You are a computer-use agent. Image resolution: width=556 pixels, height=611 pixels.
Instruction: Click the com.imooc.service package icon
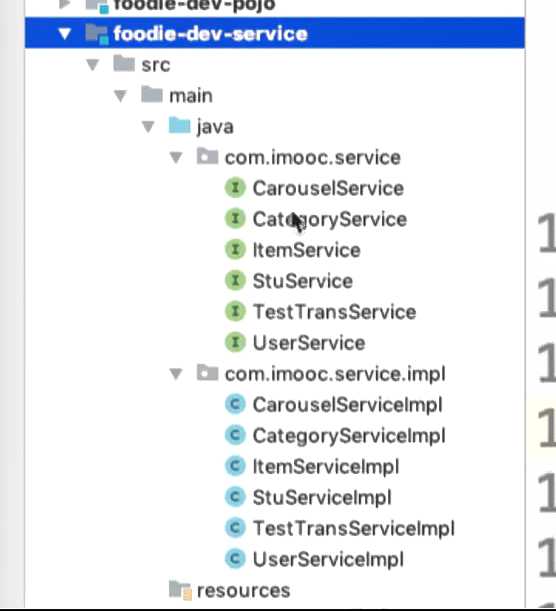[207, 157]
